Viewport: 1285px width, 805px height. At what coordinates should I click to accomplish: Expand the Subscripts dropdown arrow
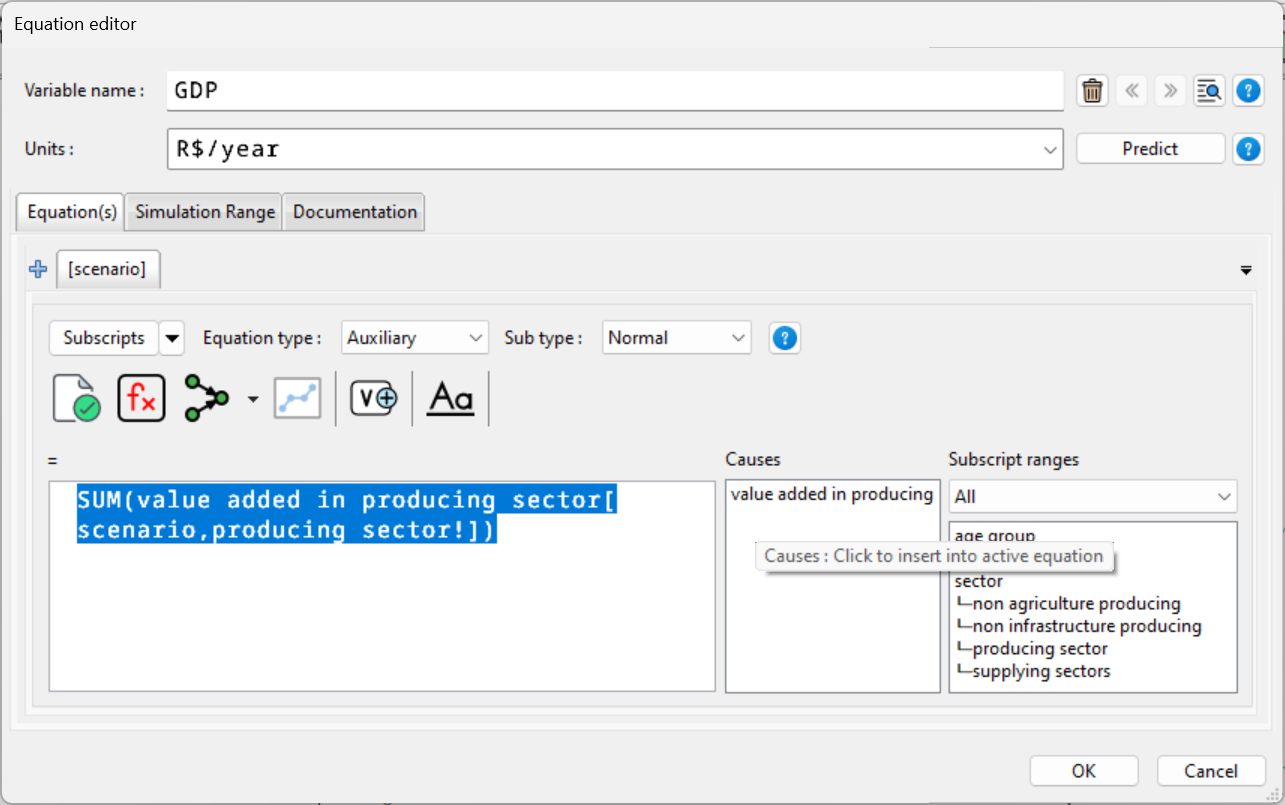[171, 337]
